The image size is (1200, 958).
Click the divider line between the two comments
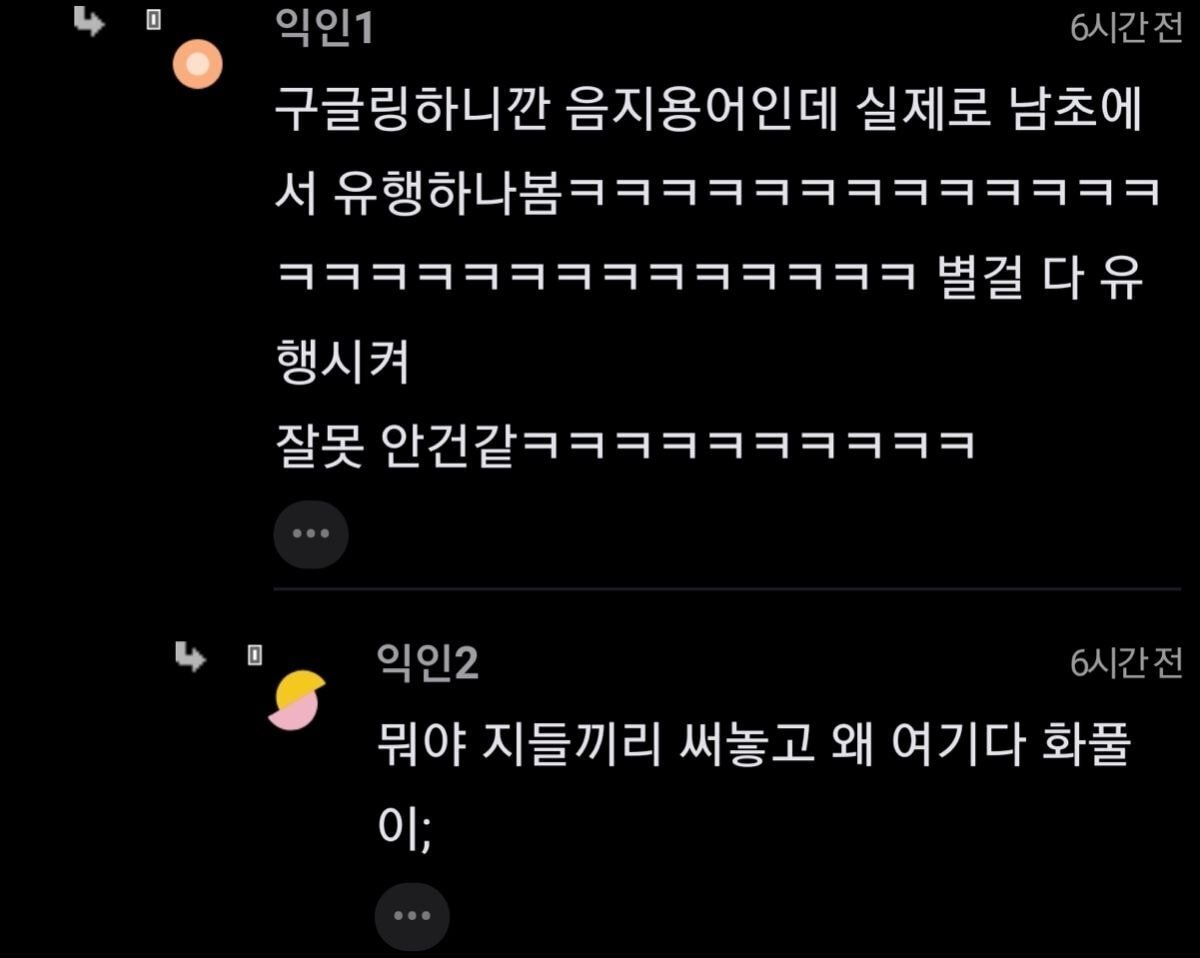tap(727, 589)
